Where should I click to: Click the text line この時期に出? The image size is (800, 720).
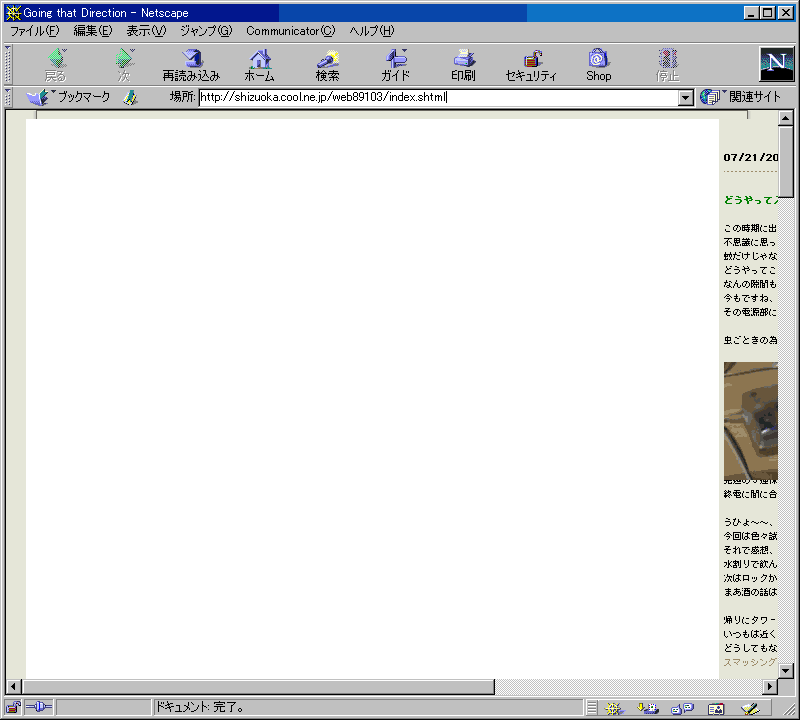coord(751,228)
